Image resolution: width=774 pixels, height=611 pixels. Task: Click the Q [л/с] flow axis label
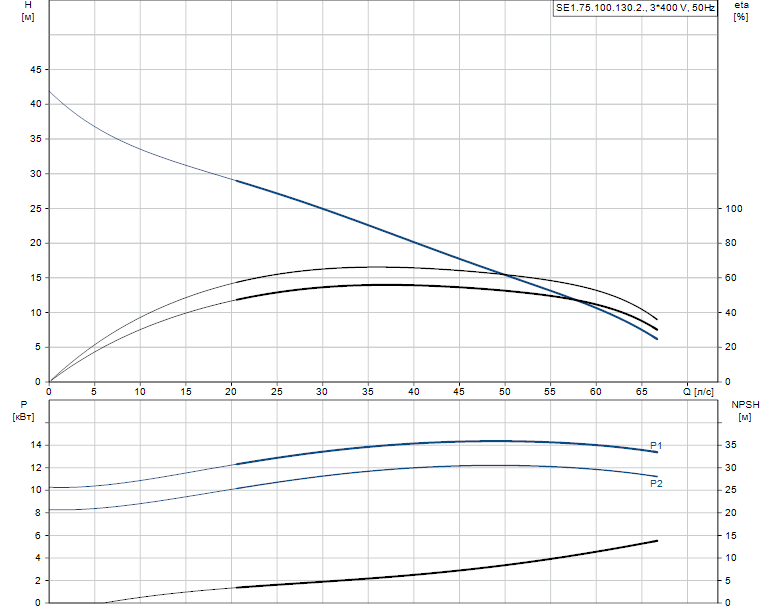pos(698,392)
